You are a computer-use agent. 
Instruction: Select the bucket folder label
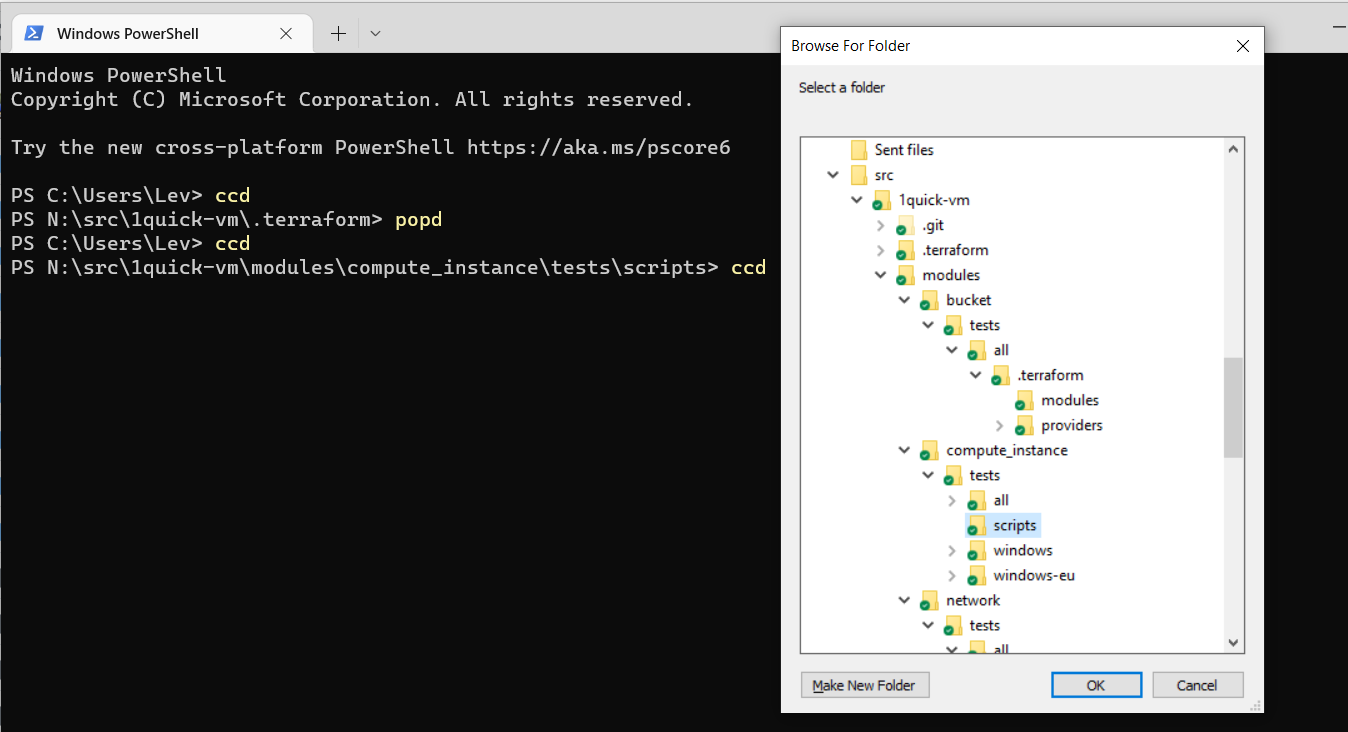click(x=969, y=300)
